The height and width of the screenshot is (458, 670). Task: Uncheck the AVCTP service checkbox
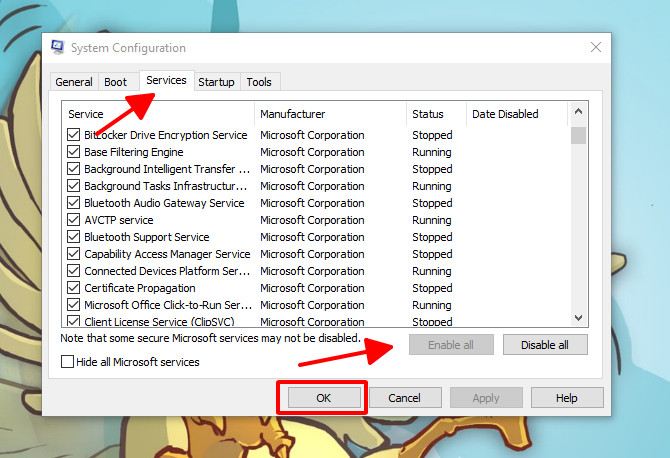point(74,220)
